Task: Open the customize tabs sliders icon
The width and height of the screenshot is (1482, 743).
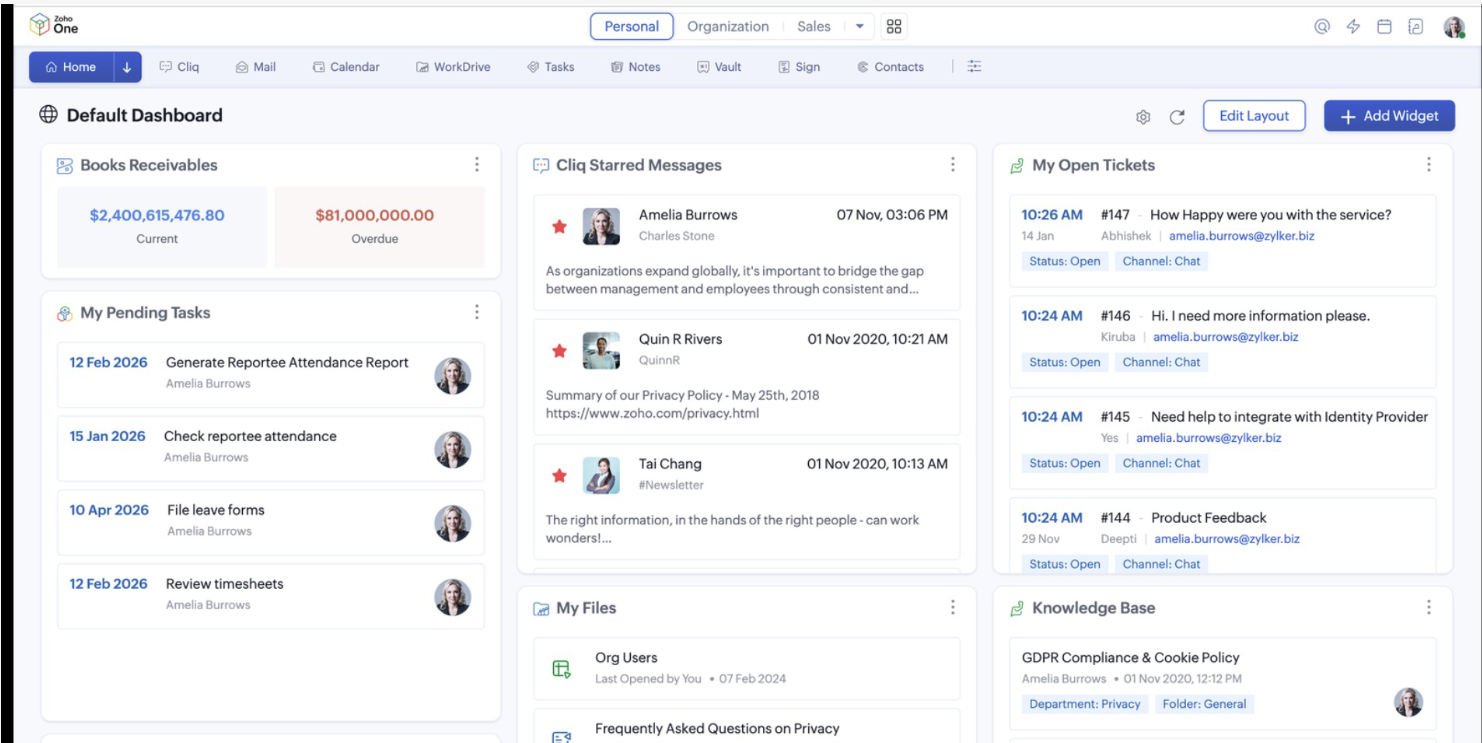Action: [974, 67]
